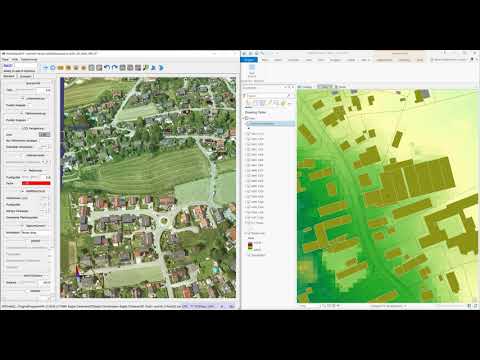Activate the highlighted map view tab in ArcGIS Pro
The image size is (480, 360).
324,87
